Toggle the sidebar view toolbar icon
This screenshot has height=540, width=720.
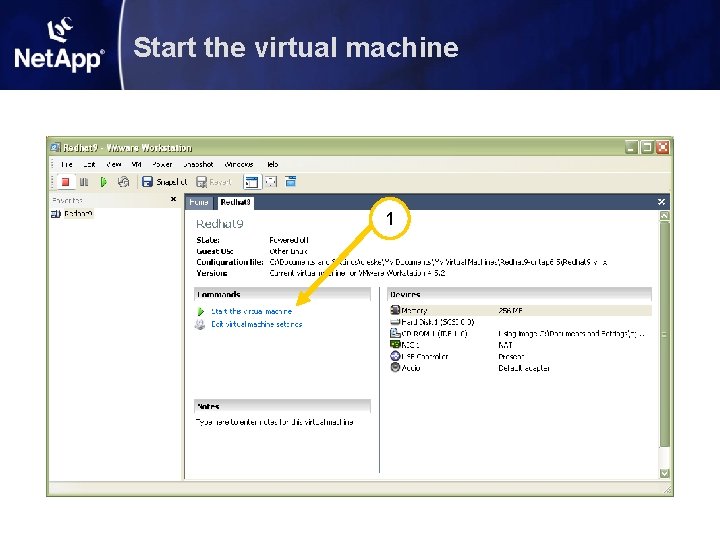point(252,182)
